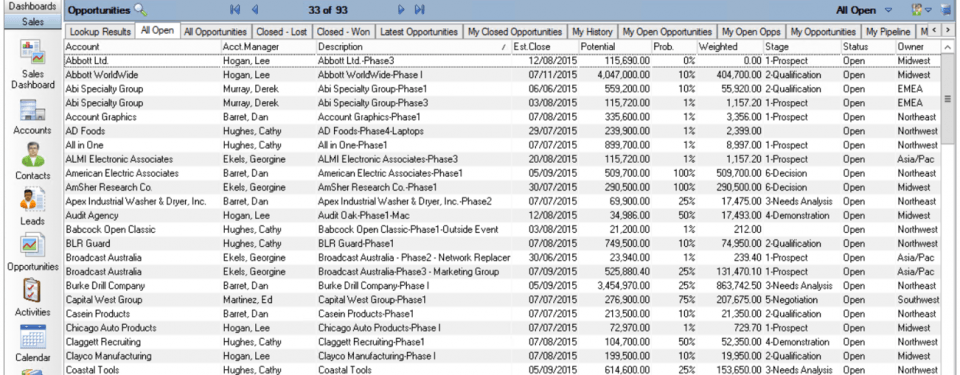Click the people group icon in header
Viewport: 960px width, 375px height.
coord(917,10)
